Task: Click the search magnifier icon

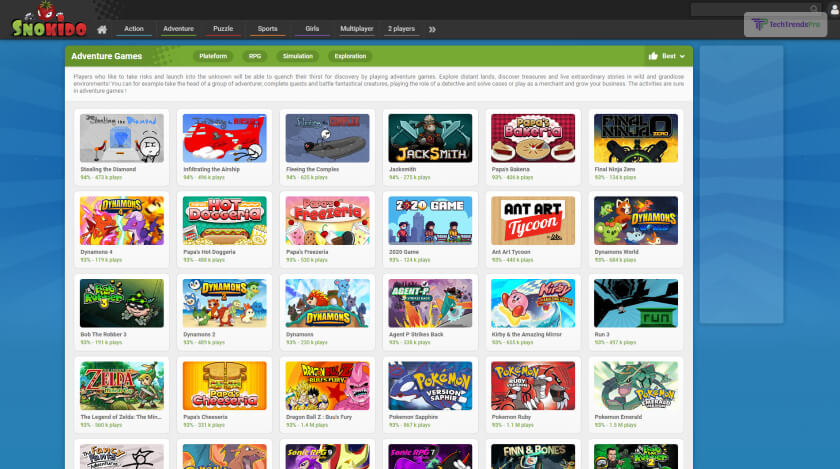Action: (814, 9)
